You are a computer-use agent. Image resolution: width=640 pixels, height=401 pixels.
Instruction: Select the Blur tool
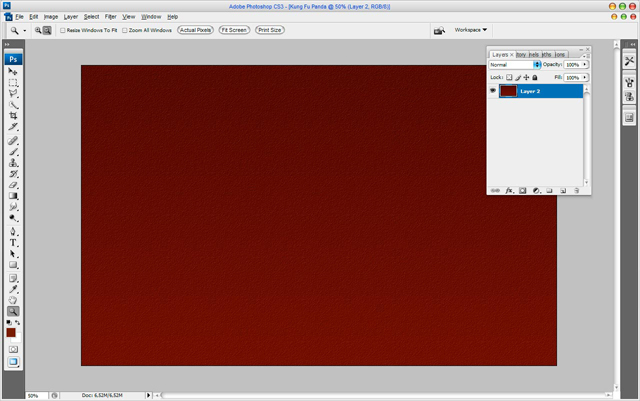pyautogui.click(x=13, y=207)
